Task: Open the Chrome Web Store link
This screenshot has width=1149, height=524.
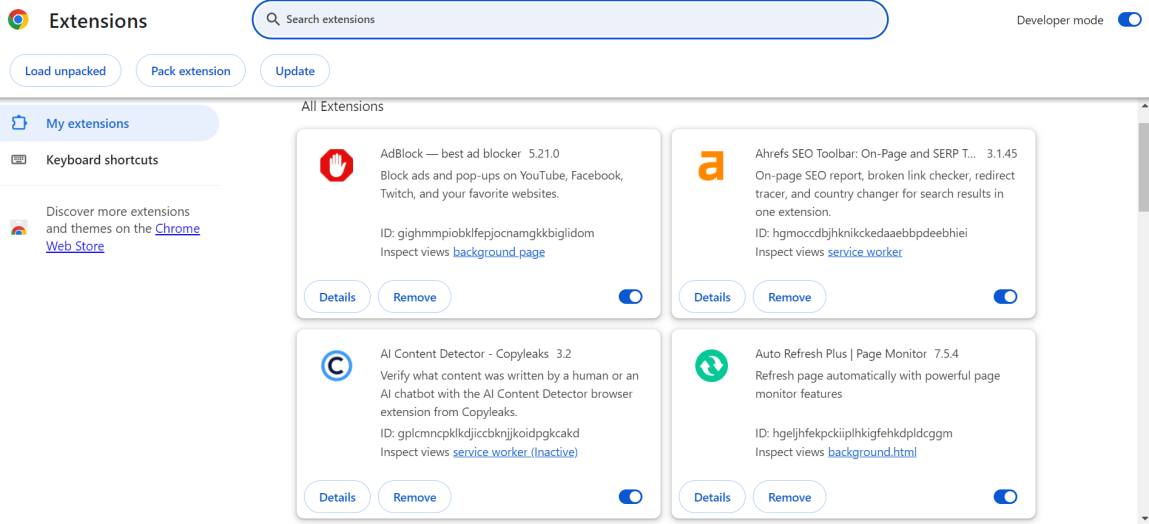Action: coord(123,237)
